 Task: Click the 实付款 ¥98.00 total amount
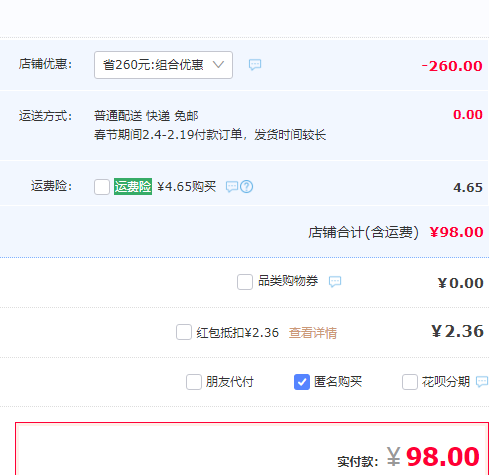coord(433,457)
